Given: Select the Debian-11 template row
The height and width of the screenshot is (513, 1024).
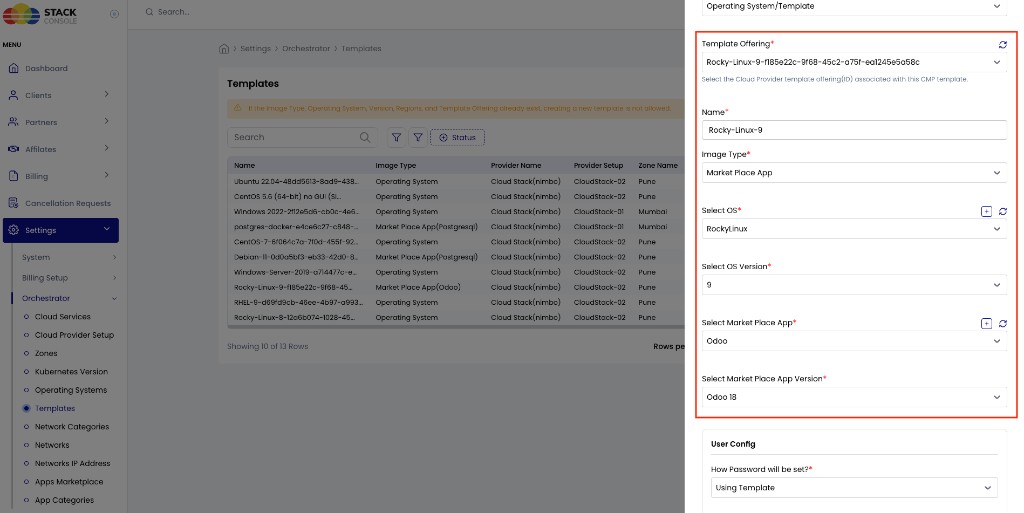Looking at the screenshot, I should (x=455, y=257).
